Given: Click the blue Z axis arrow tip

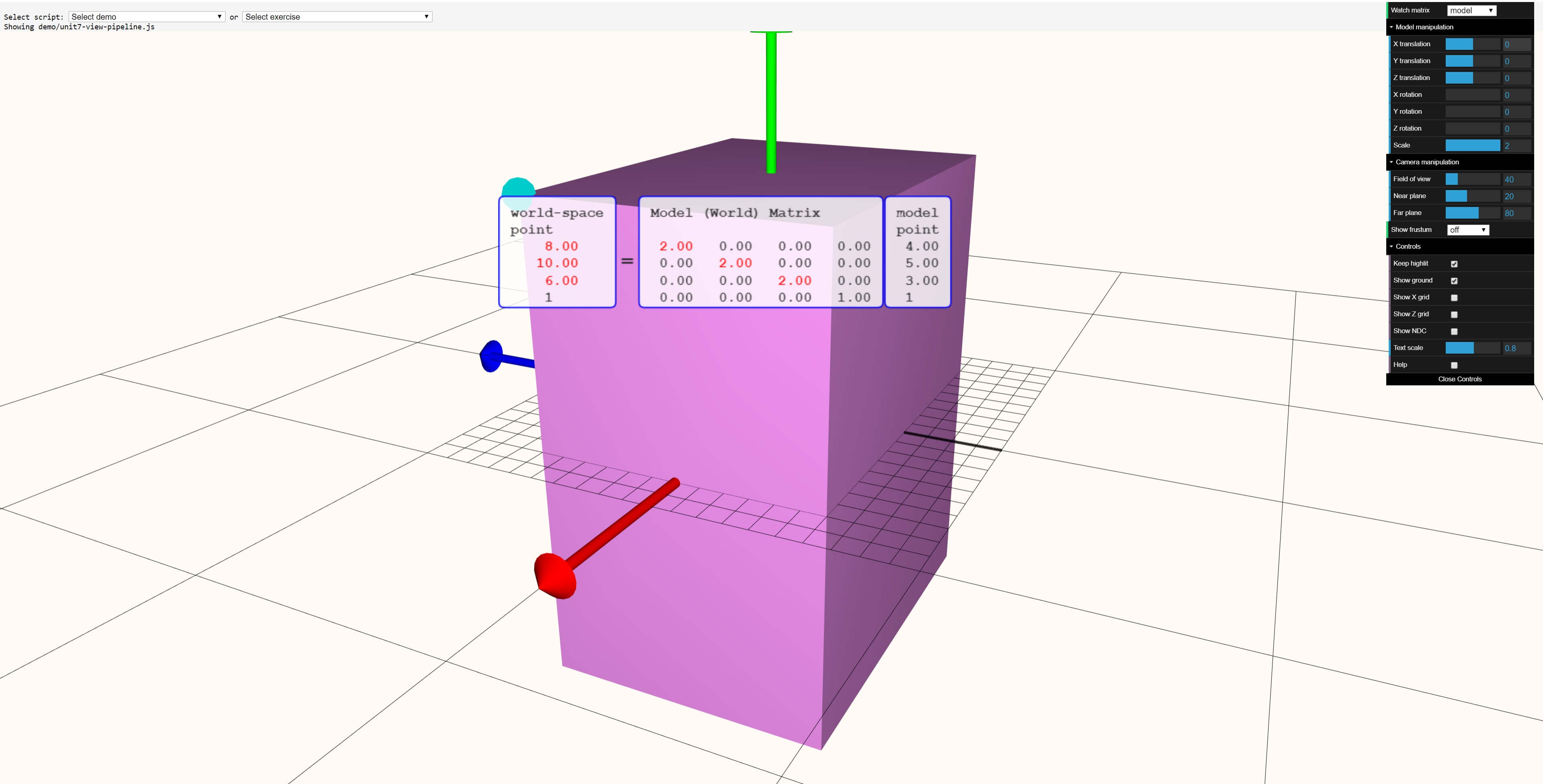Looking at the screenshot, I should tap(491, 356).
